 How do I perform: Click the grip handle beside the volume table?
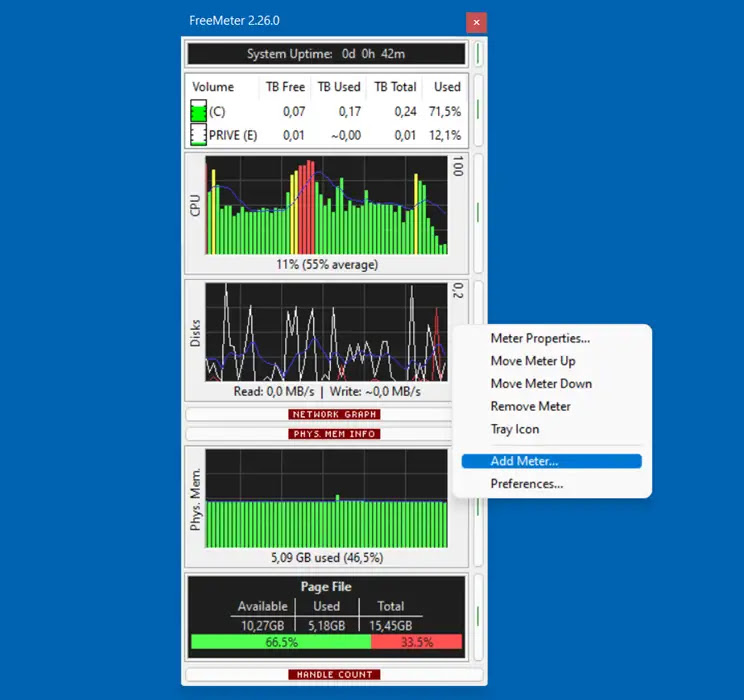pyautogui.click(x=478, y=109)
